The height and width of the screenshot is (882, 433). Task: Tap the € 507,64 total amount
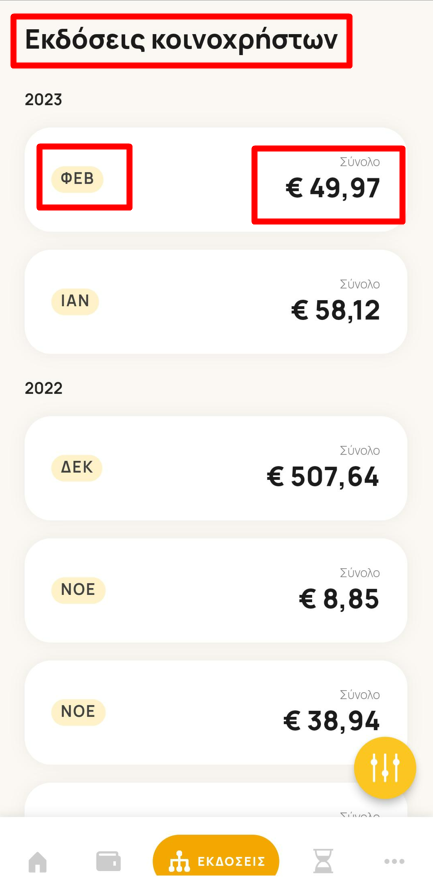click(323, 478)
